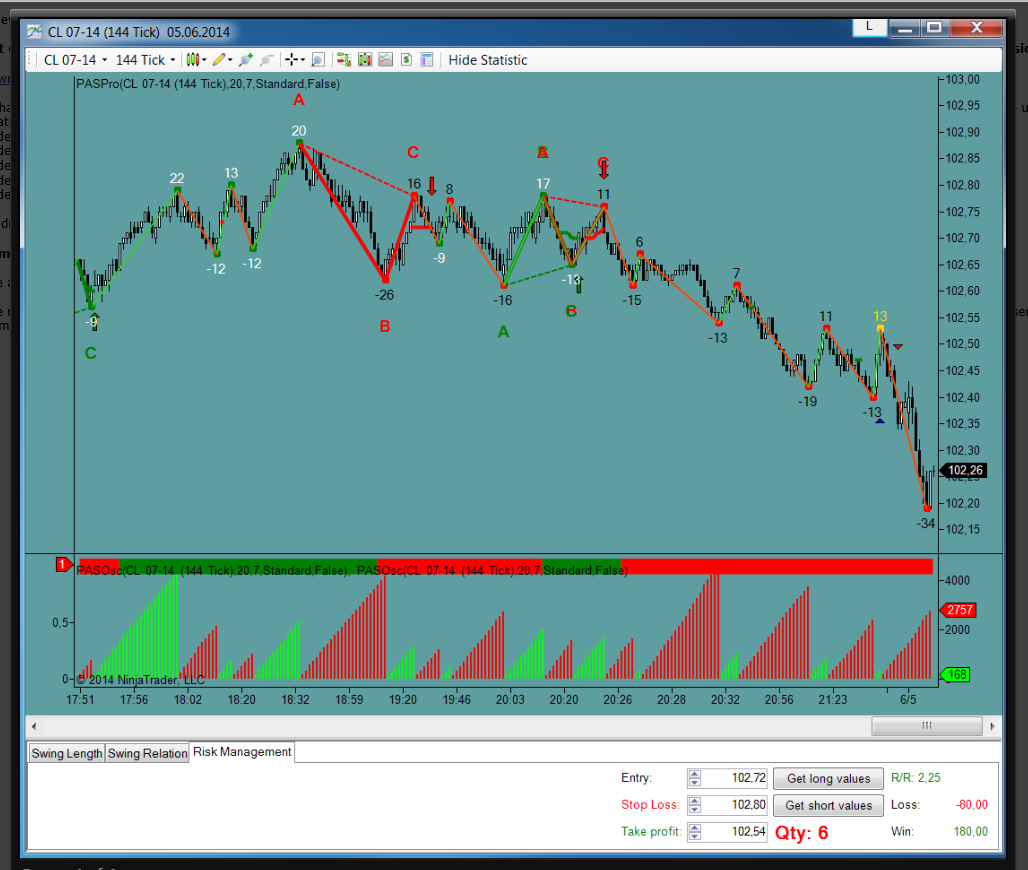This screenshot has height=870, width=1028.
Task: Click the blue triangle below -13 swing
Action: pos(880,421)
